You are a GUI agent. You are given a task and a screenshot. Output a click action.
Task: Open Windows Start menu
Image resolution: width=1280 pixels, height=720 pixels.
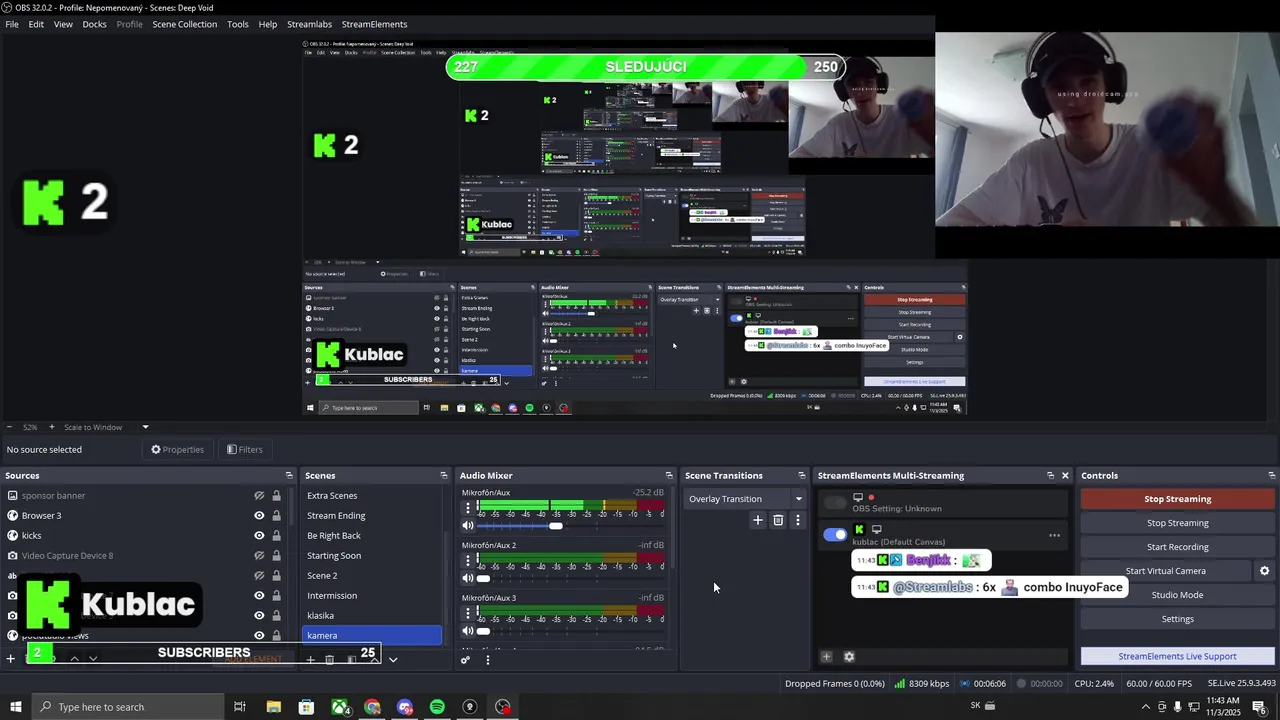pyautogui.click(x=15, y=707)
